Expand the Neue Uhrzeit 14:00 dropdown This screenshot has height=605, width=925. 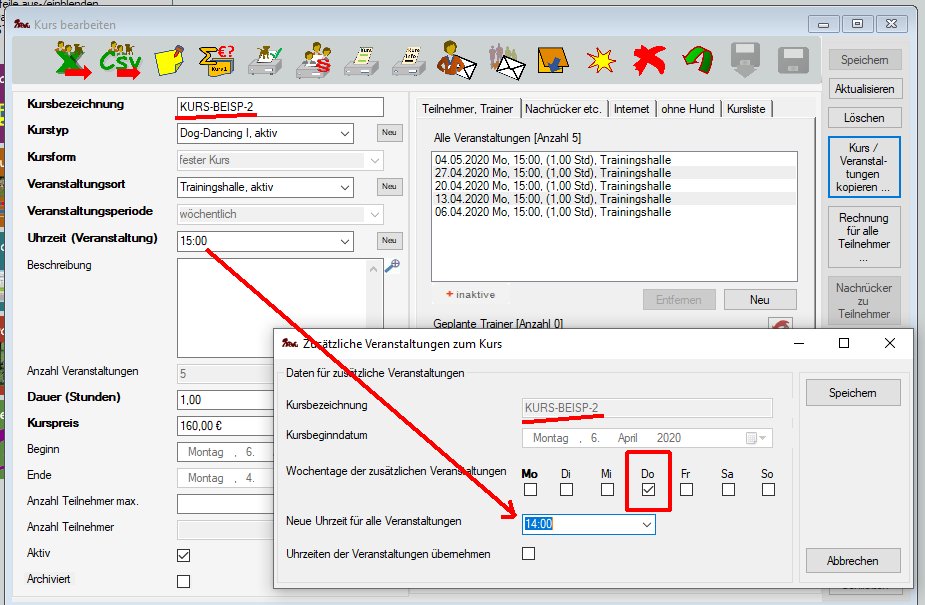pos(647,524)
